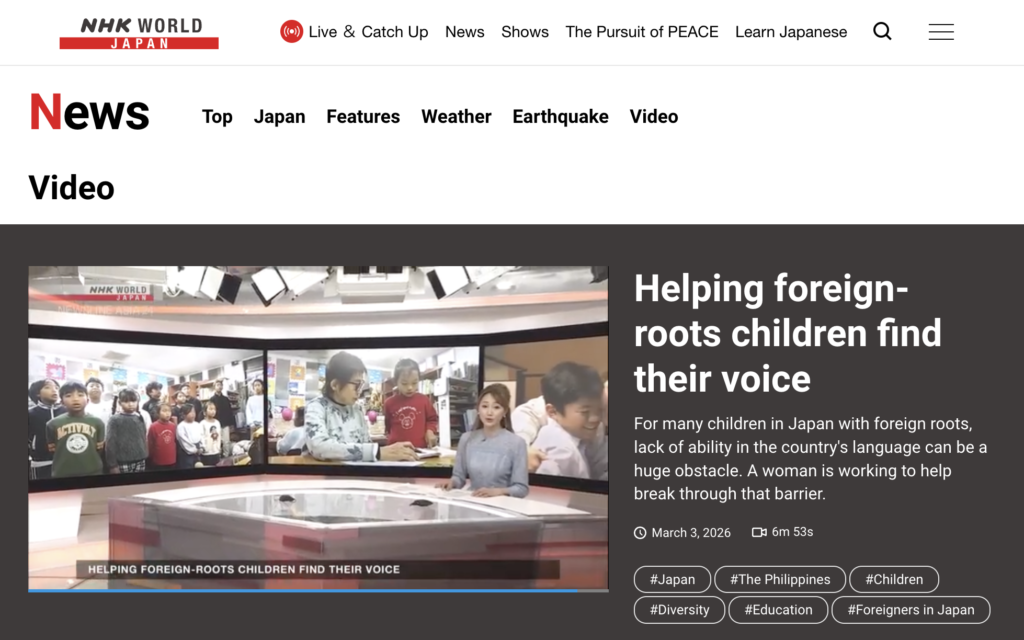Screen dimensions: 1024x640
Task: Click the large News section logo
Action: click(x=89, y=114)
